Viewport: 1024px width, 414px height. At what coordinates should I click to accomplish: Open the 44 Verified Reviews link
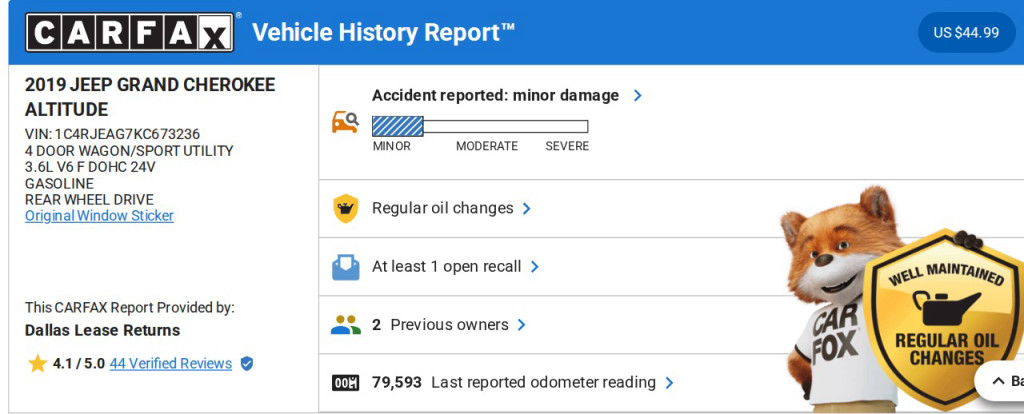pyautogui.click(x=170, y=364)
